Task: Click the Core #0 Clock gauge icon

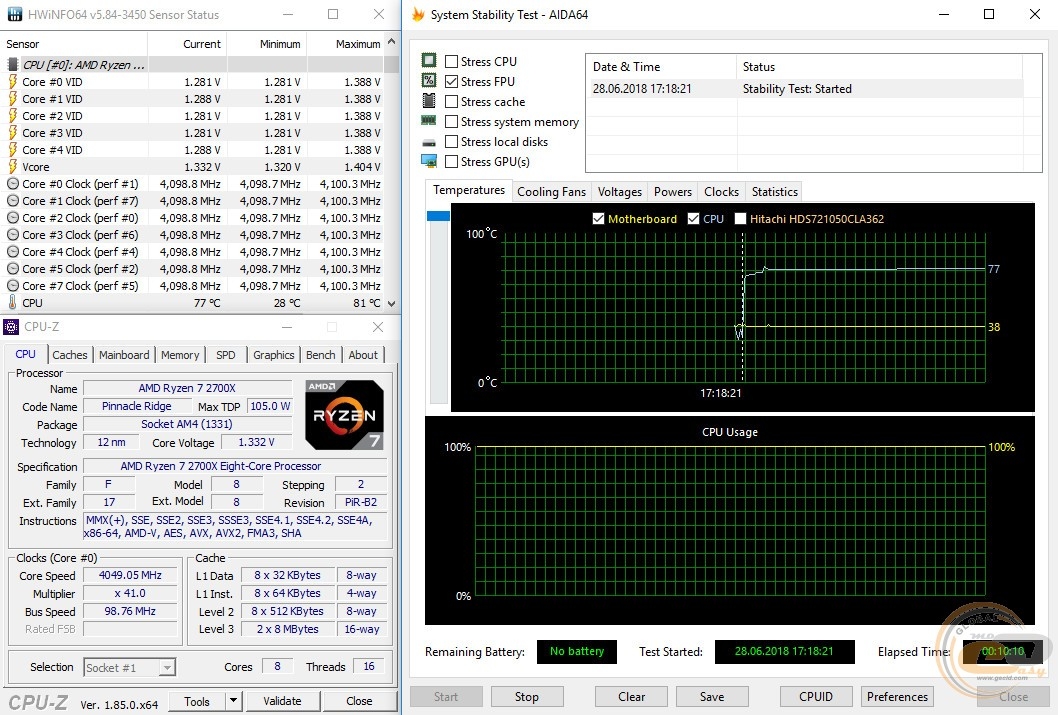Action: [x=12, y=183]
